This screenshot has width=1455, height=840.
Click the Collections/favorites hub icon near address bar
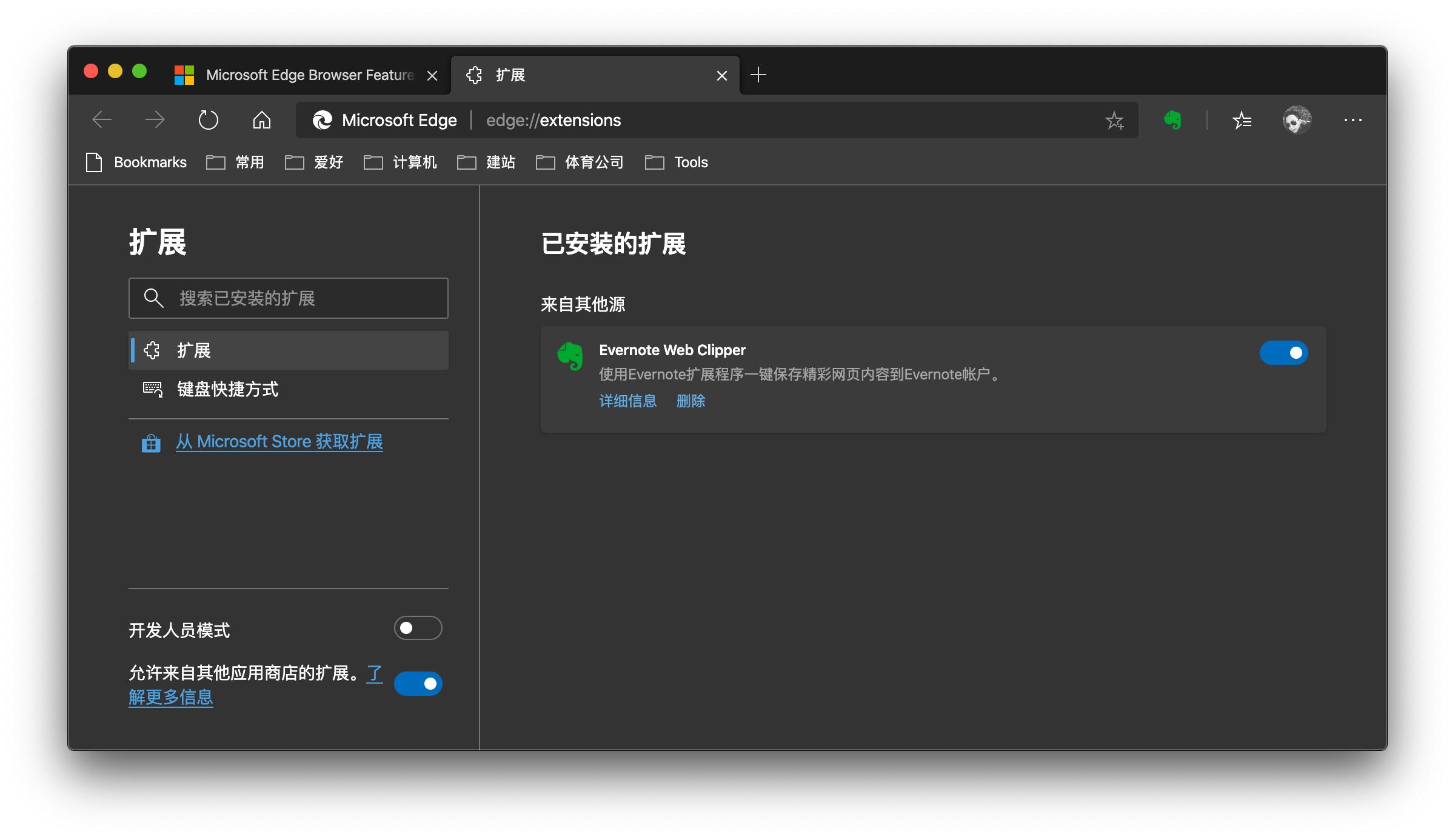coord(1243,120)
